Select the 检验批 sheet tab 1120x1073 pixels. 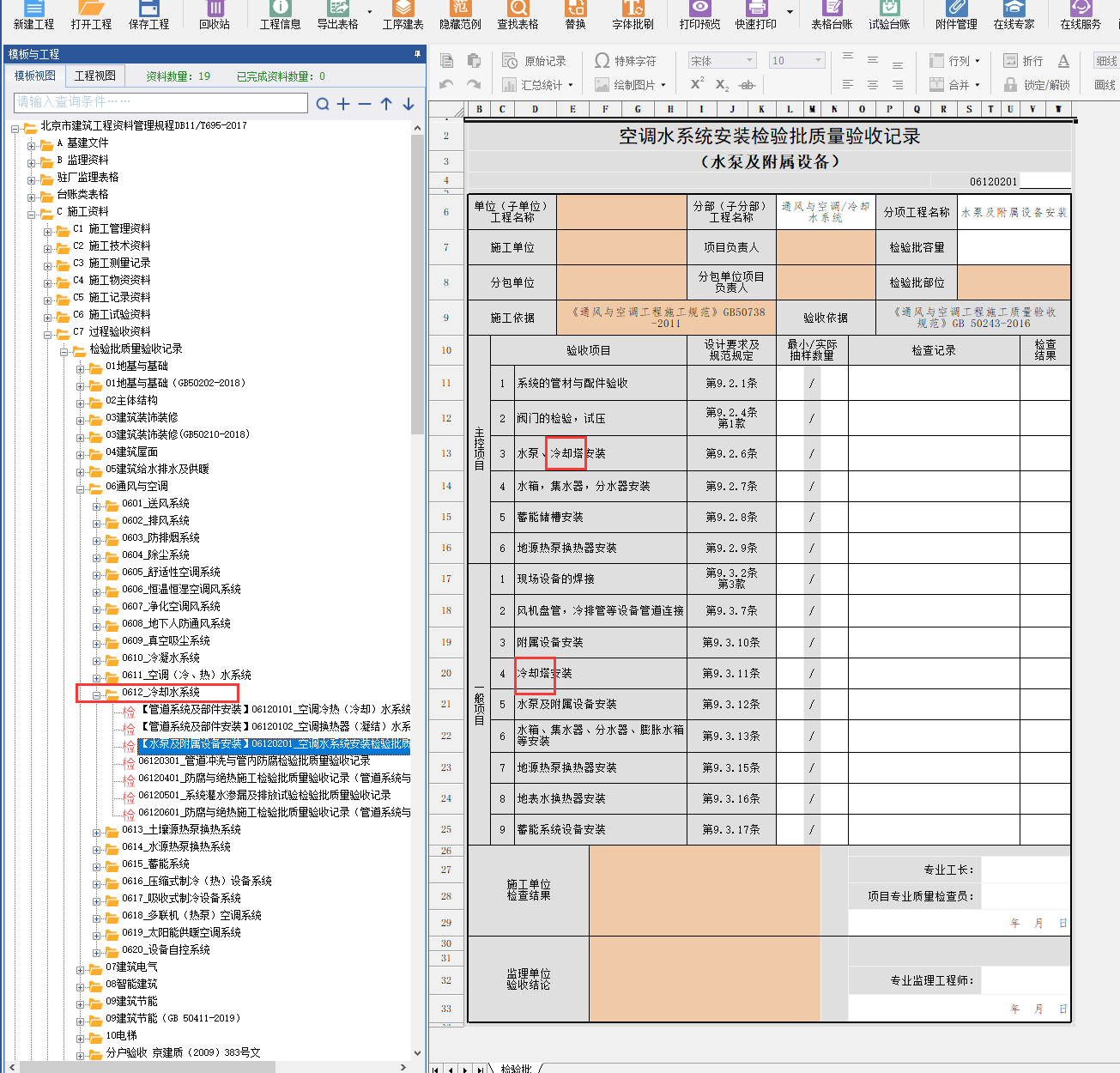pos(516,1068)
